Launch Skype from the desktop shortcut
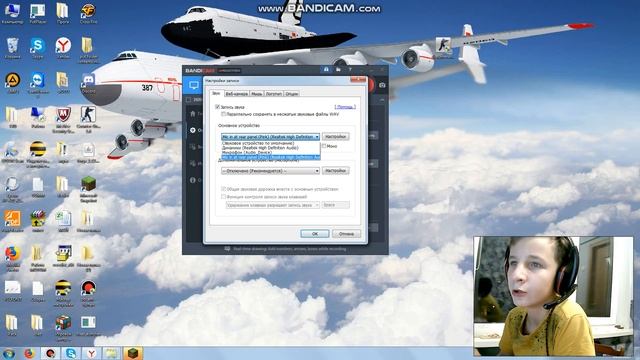 (x=38, y=48)
